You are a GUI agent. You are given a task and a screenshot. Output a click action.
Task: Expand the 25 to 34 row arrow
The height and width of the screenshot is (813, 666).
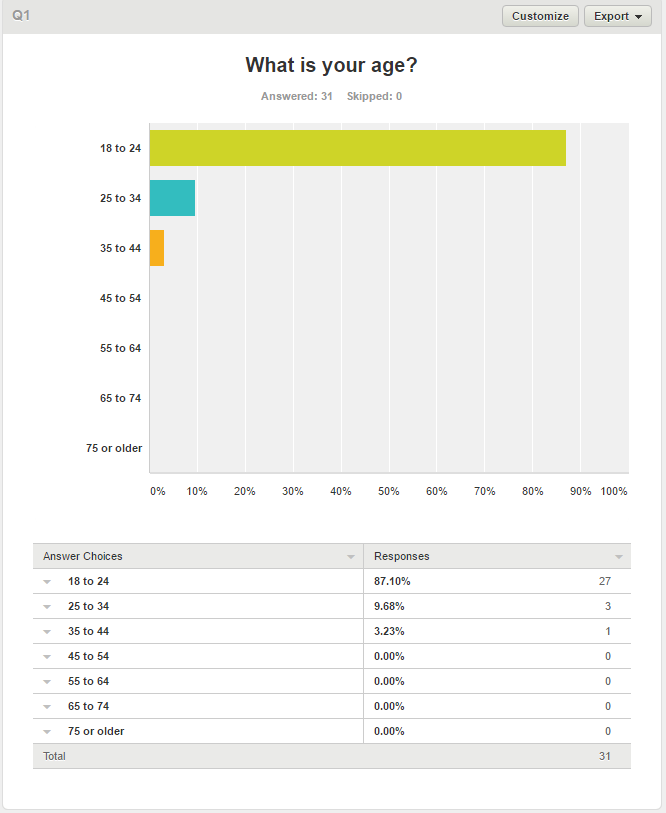coord(47,606)
